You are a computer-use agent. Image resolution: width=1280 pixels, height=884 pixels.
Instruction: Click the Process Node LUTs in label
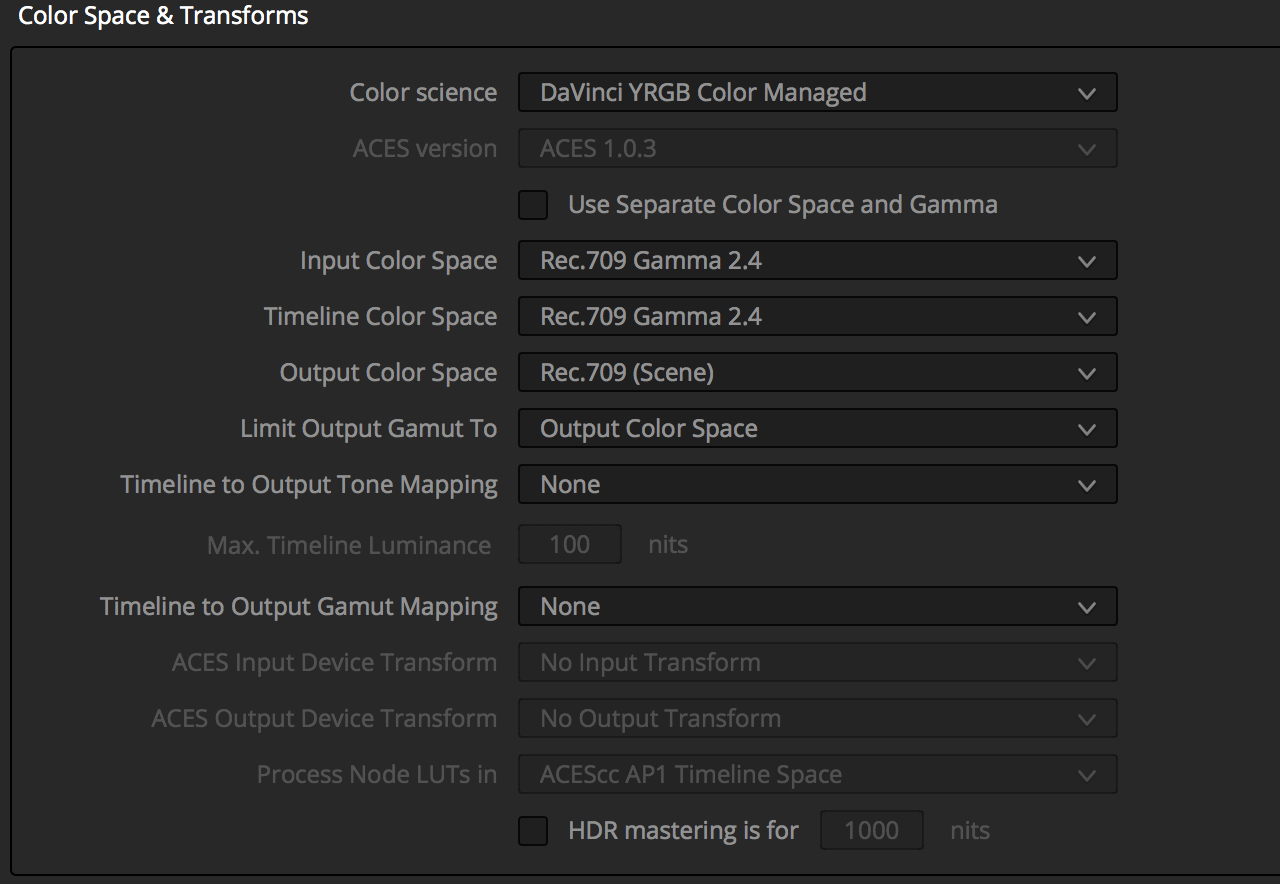coord(377,774)
